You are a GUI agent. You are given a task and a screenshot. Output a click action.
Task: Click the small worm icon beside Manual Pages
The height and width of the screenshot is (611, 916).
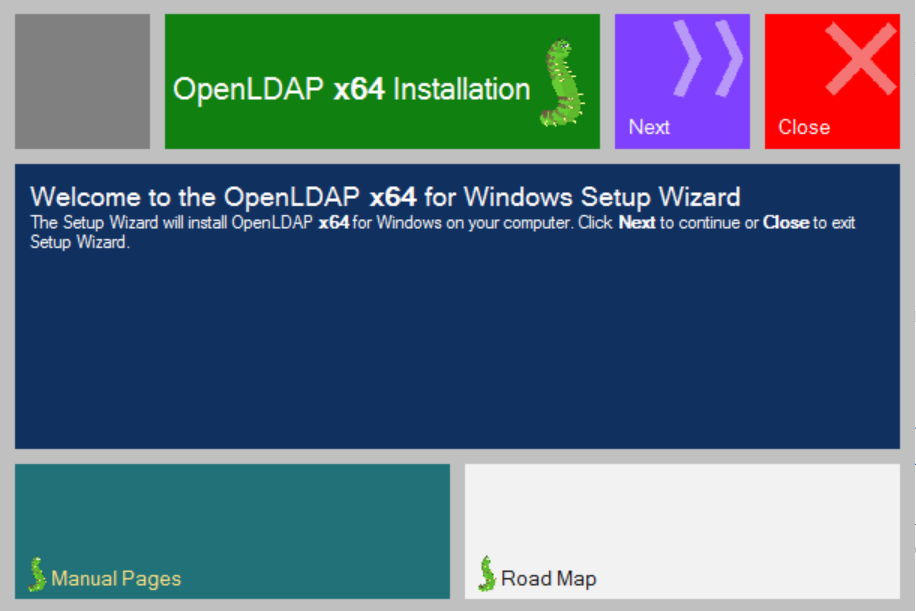pos(37,574)
